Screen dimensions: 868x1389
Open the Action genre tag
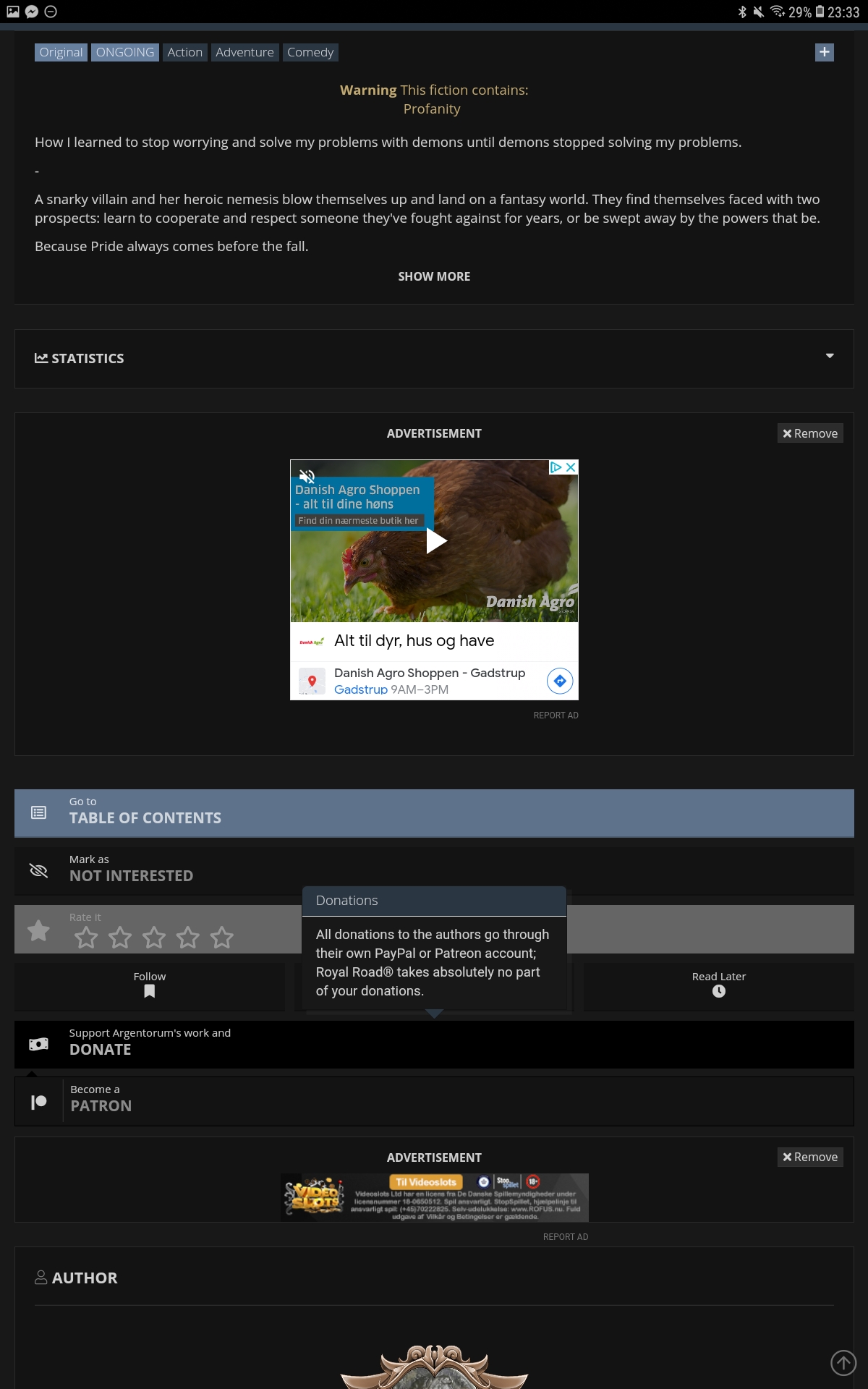pyautogui.click(x=185, y=52)
